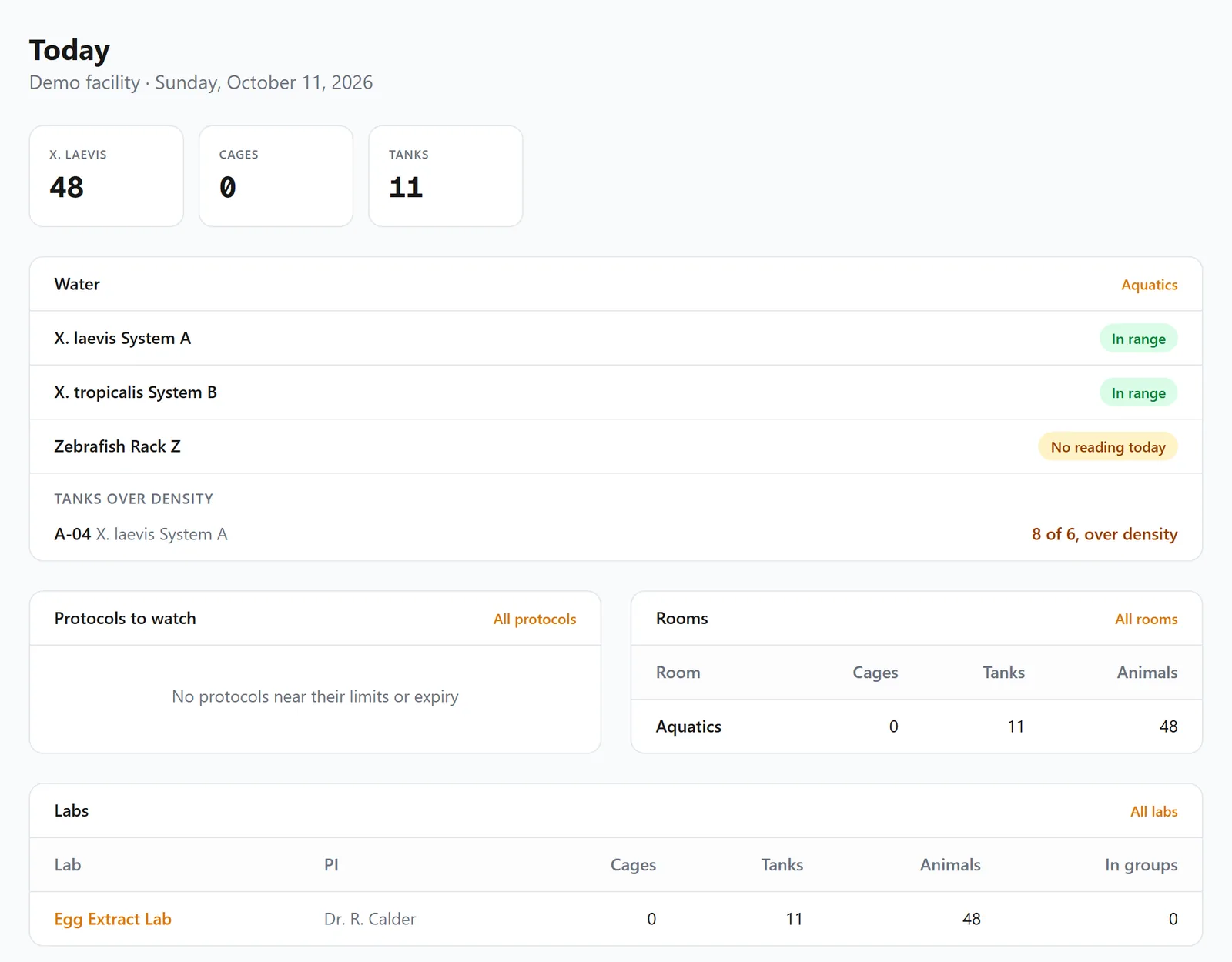This screenshot has width=1232, height=962.
Task: Click the Labs table PI column header
Action: click(331, 865)
